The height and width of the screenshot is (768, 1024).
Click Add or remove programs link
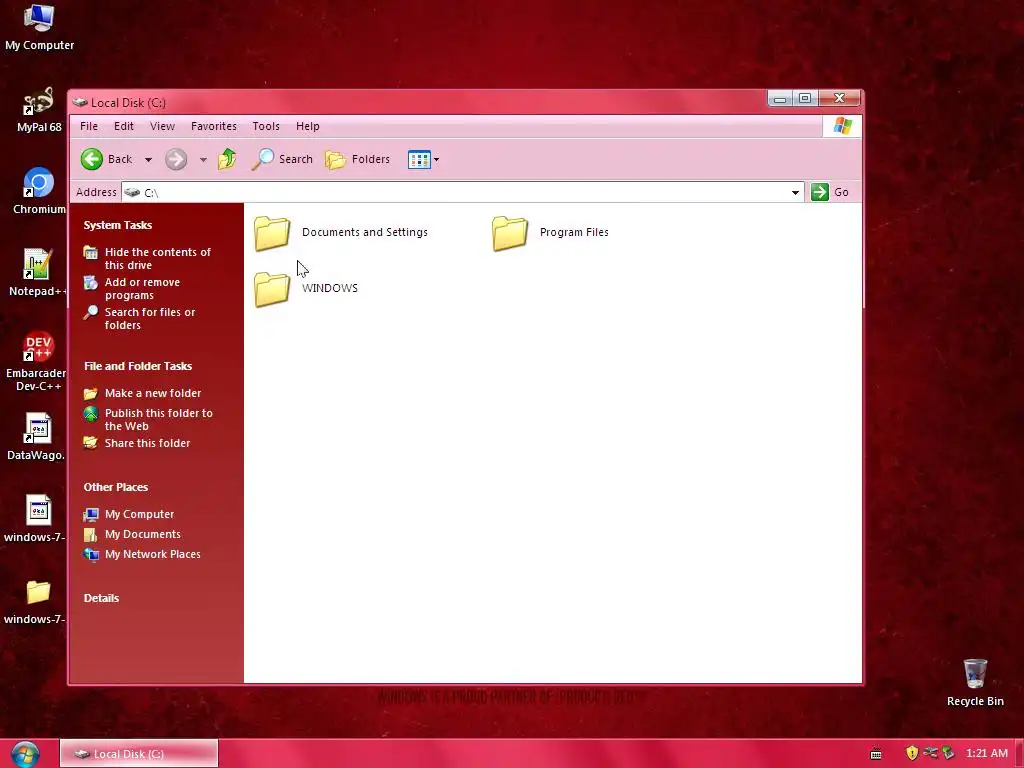(x=142, y=289)
